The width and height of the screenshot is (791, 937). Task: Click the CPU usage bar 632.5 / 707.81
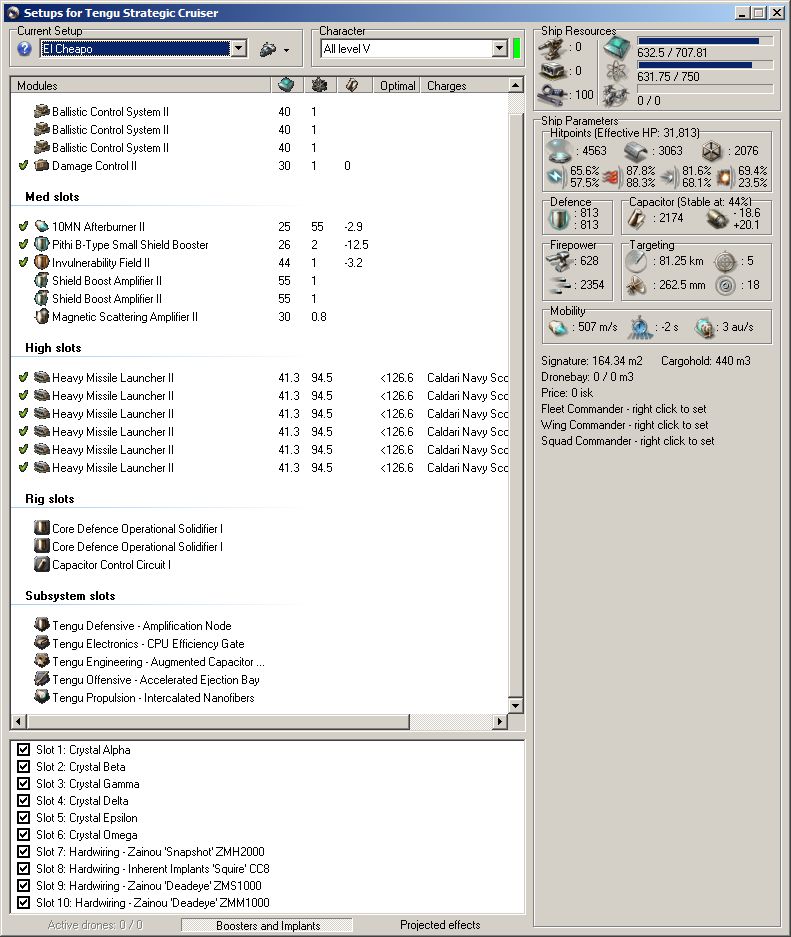[705, 41]
